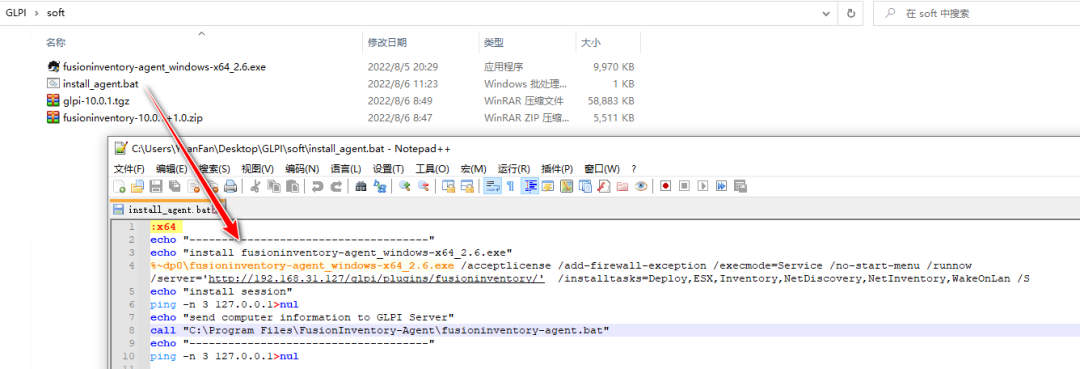The width and height of the screenshot is (1080, 369).
Task: Select install_agent.bat in Explorer list
Action: [101, 84]
